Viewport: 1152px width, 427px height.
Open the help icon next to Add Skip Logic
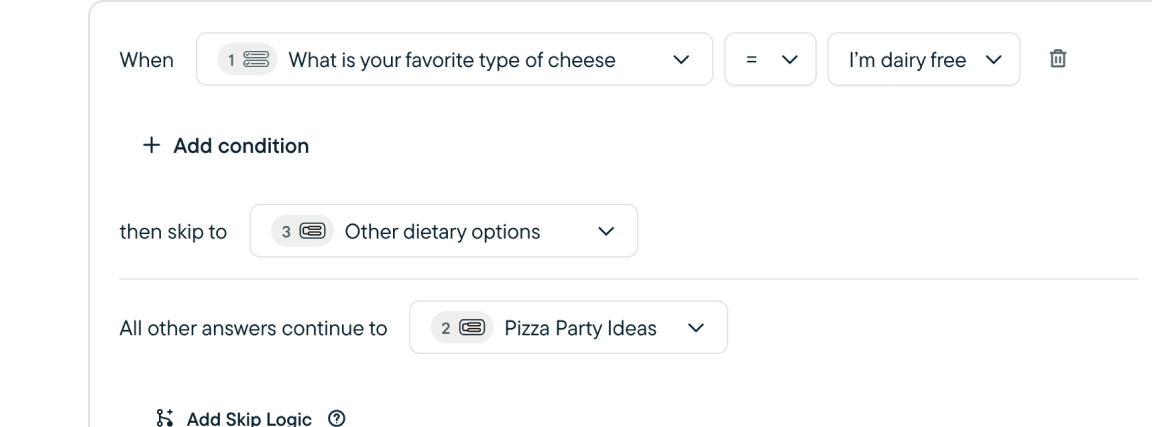[337, 417]
